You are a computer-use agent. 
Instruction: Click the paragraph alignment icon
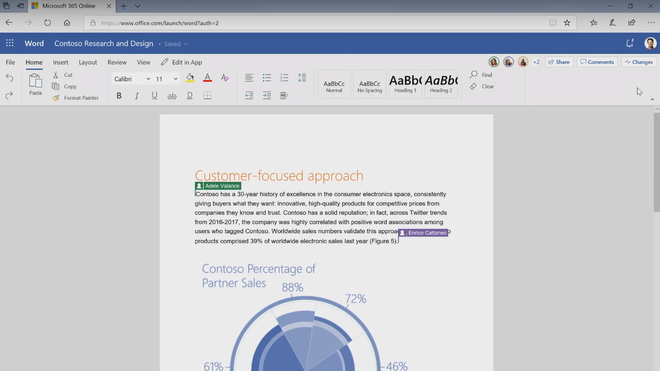coord(249,78)
